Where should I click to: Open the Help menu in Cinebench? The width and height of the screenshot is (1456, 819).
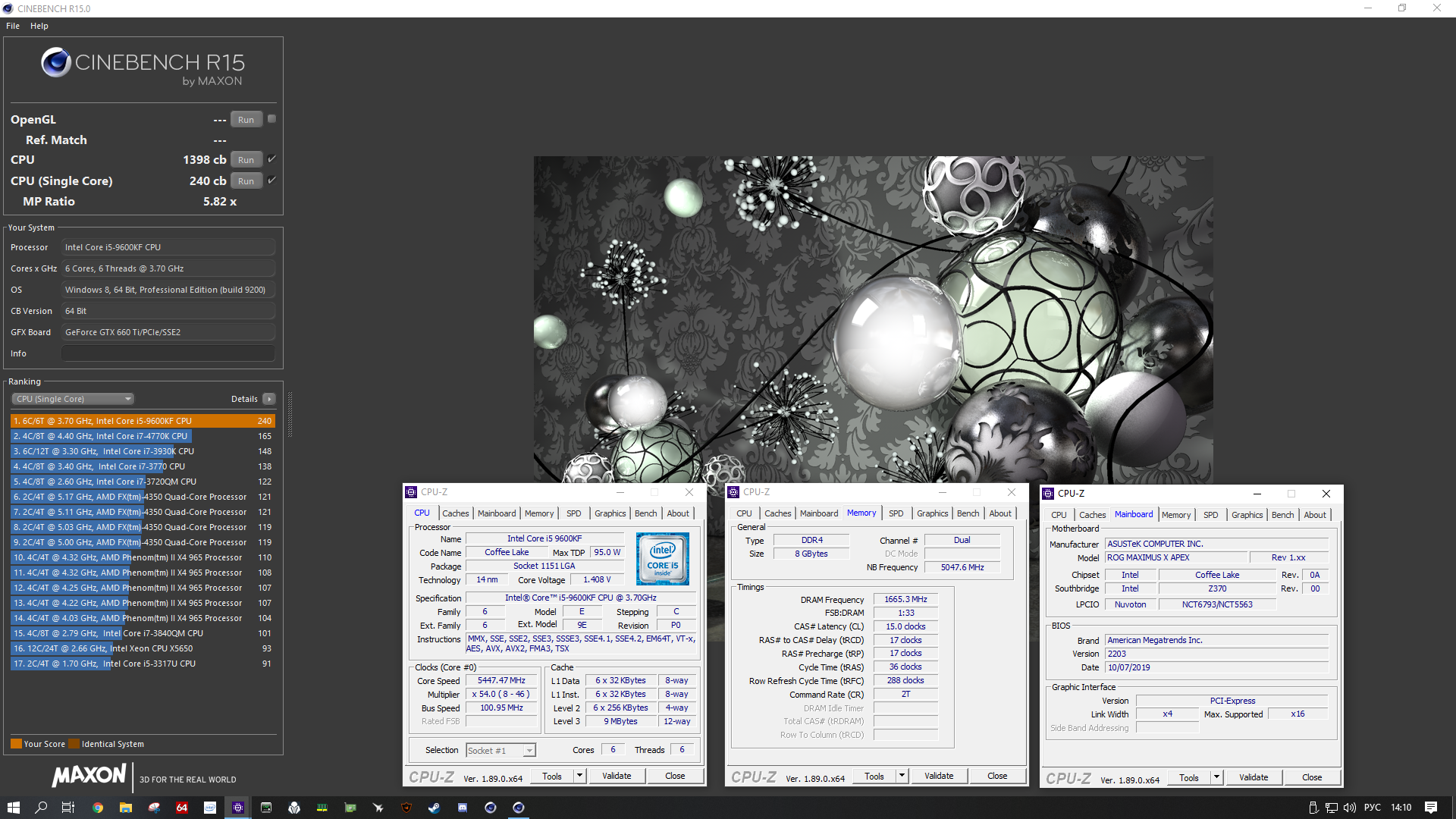(x=39, y=26)
